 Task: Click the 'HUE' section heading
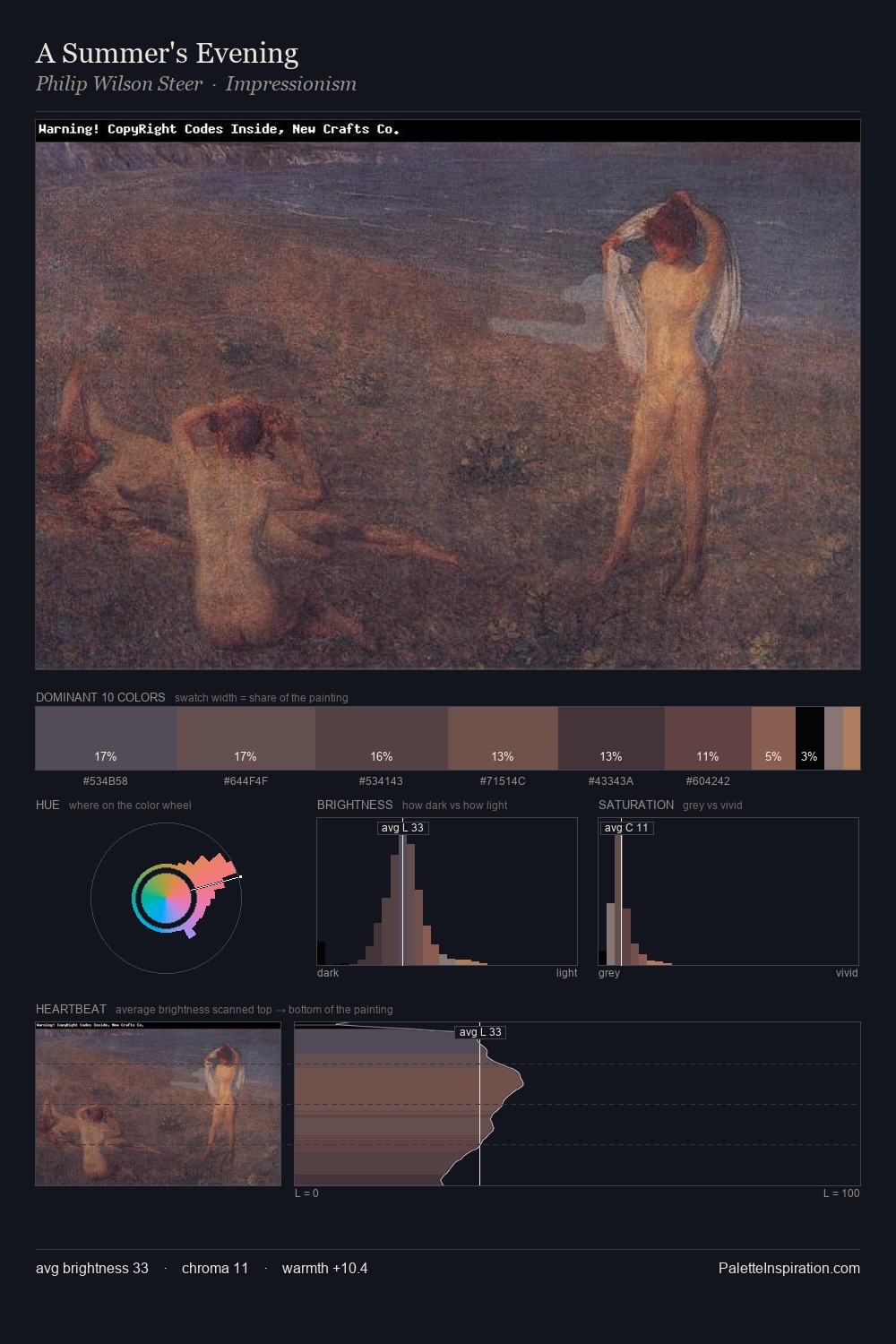(47, 805)
